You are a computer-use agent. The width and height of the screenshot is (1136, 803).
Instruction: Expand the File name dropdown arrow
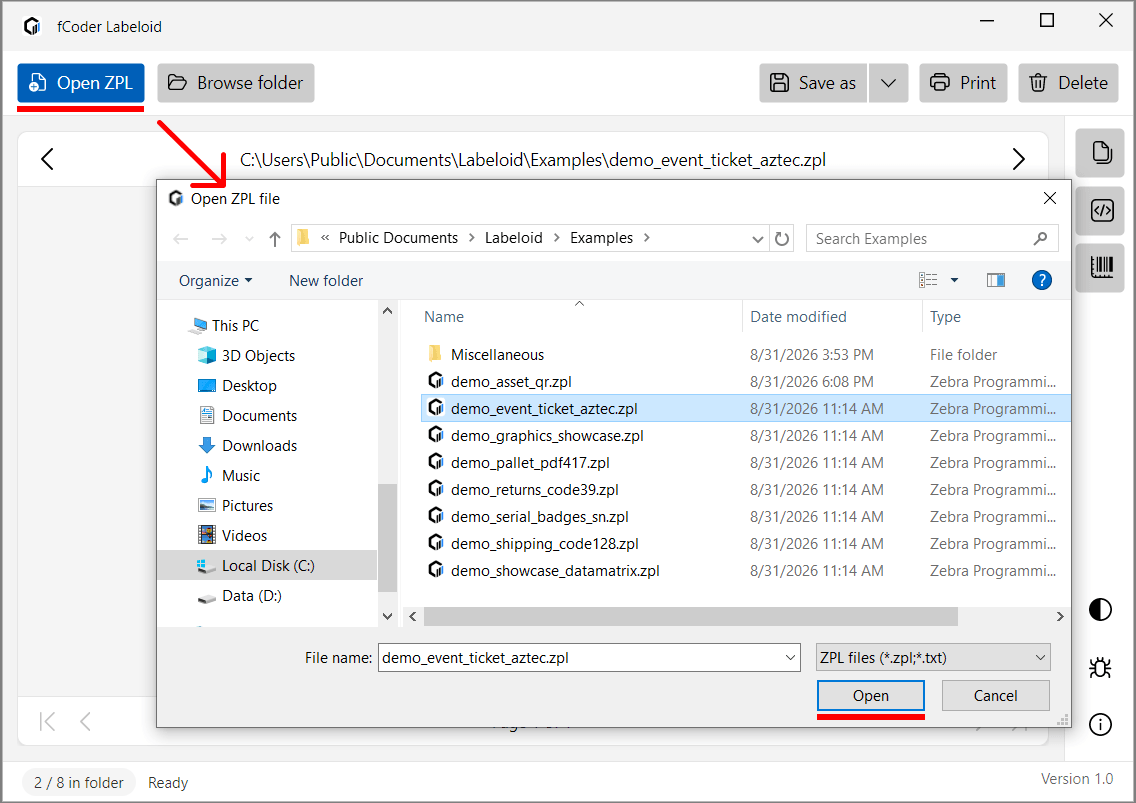tap(790, 657)
